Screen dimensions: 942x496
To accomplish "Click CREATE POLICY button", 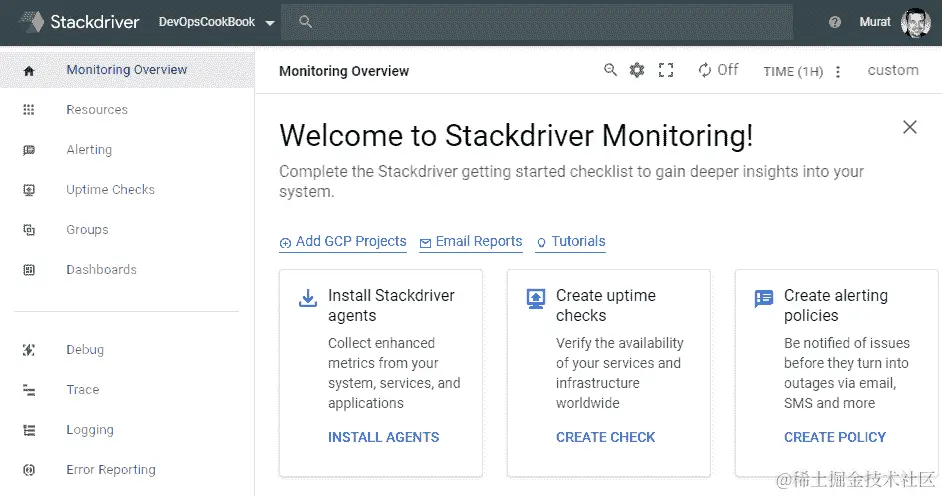I will (835, 437).
